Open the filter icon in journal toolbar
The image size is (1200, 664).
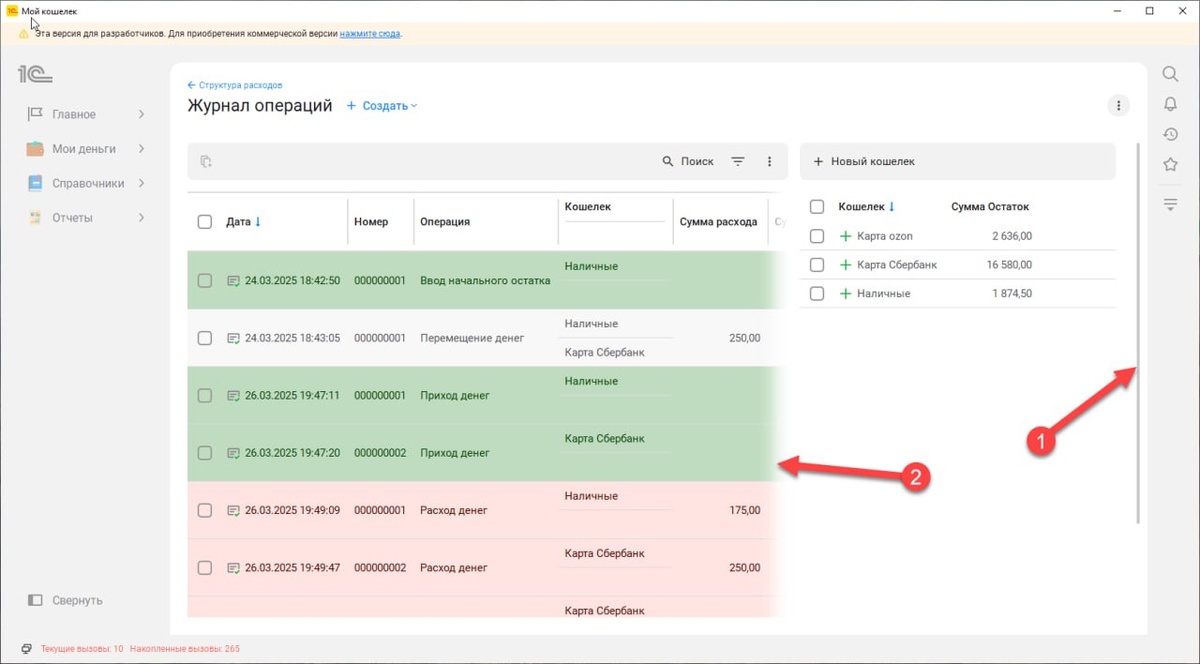(738, 161)
